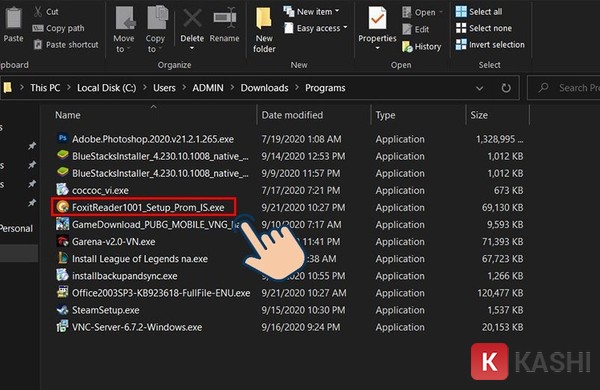The image size is (600, 390).
Task: Go to the Downloads breadcrumb
Action: pyautogui.click(x=264, y=88)
